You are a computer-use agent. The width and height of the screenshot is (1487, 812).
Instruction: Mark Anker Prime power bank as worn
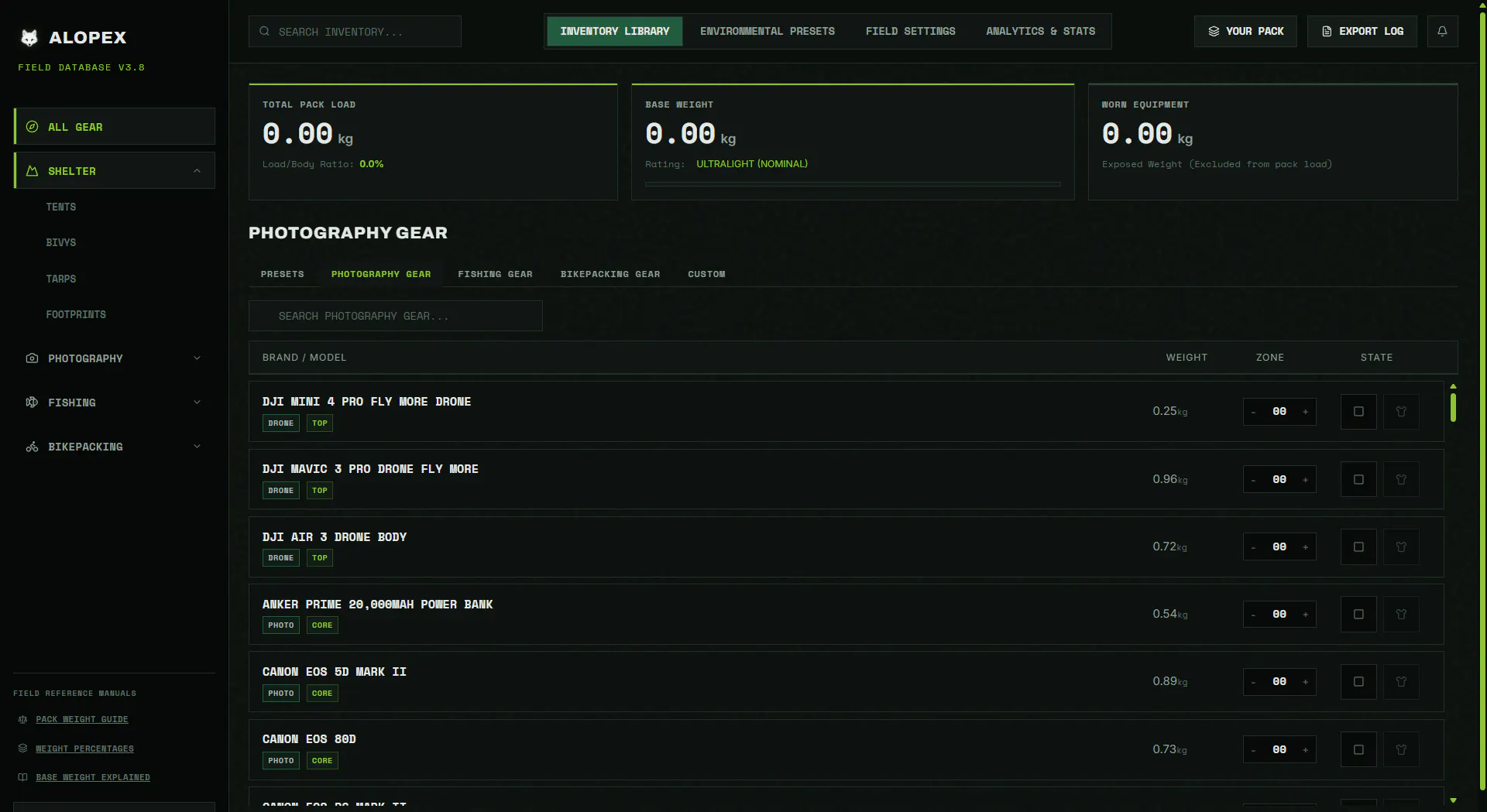tap(1401, 615)
